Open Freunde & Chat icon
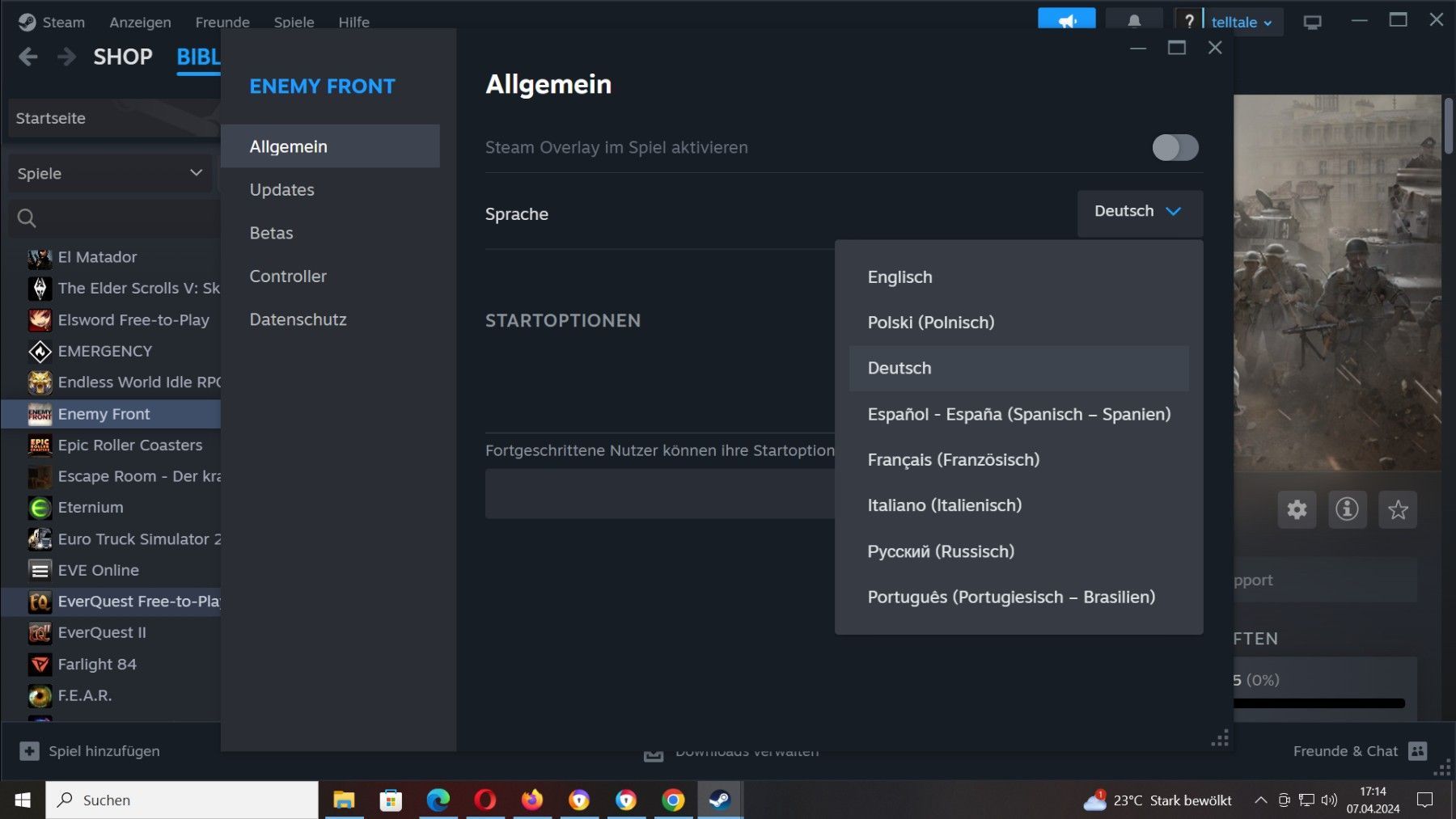The image size is (1456, 819). click(x=1417, y=751)
